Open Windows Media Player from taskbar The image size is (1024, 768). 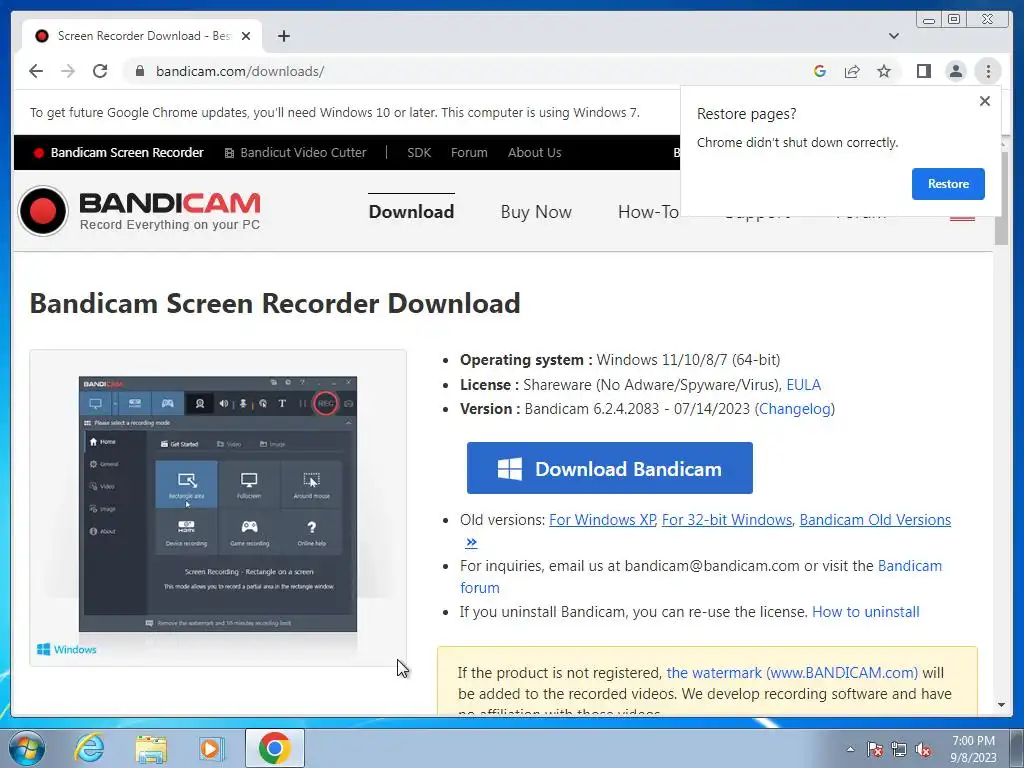[x=212, y=748]
